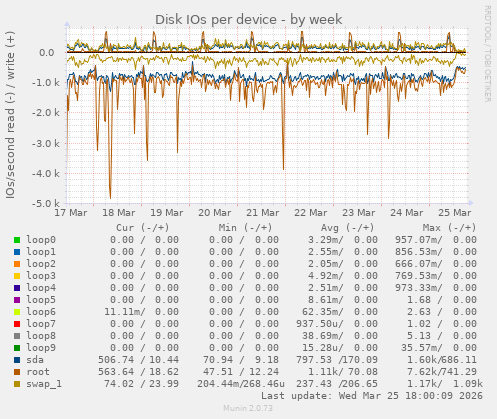This screenshot has width=497, height=419.
Task: Click the loop7 red legend swatch
Action: [17, 324]
